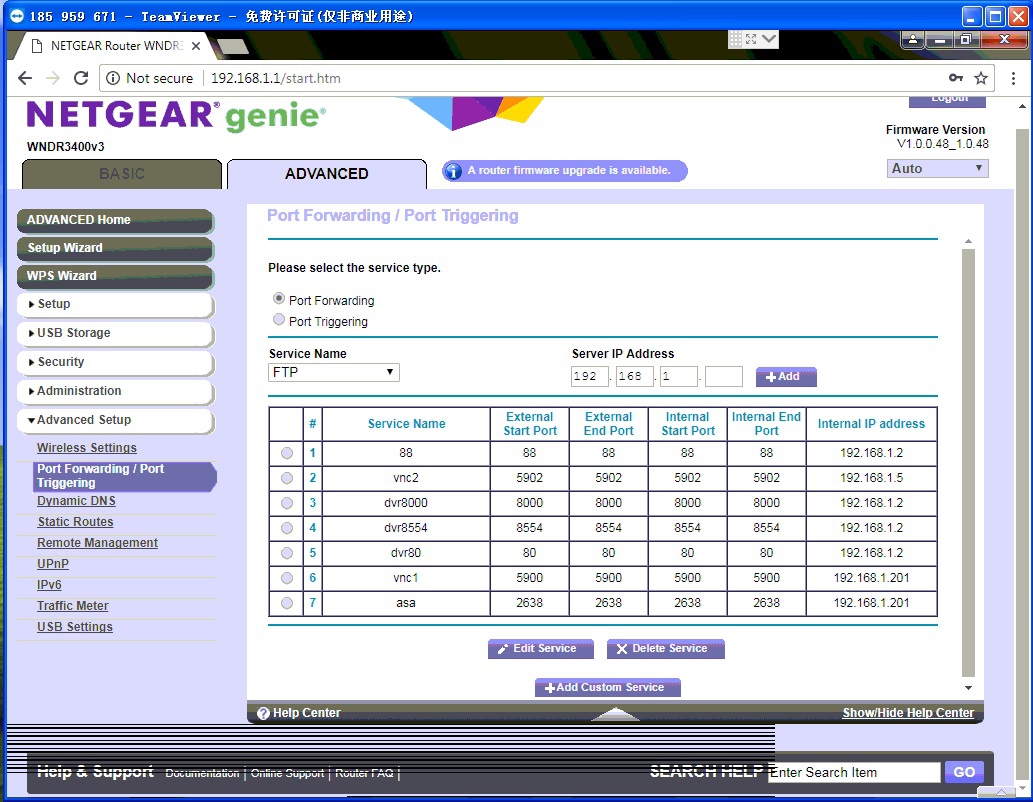The height and width of the screenshot is (802, 1033).
Task: Open the Traffic Meter link
Action: point(72,606)
